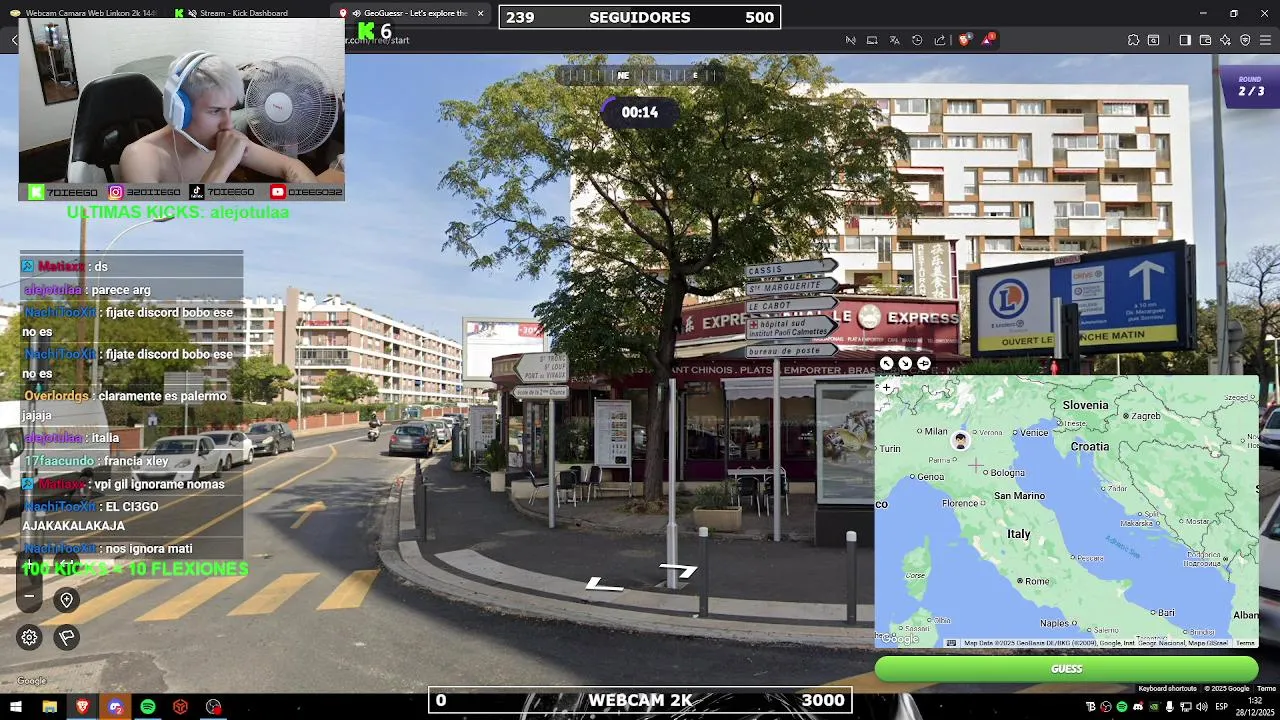Drop a checkpoint with the location pin icon

pos(67,600)
